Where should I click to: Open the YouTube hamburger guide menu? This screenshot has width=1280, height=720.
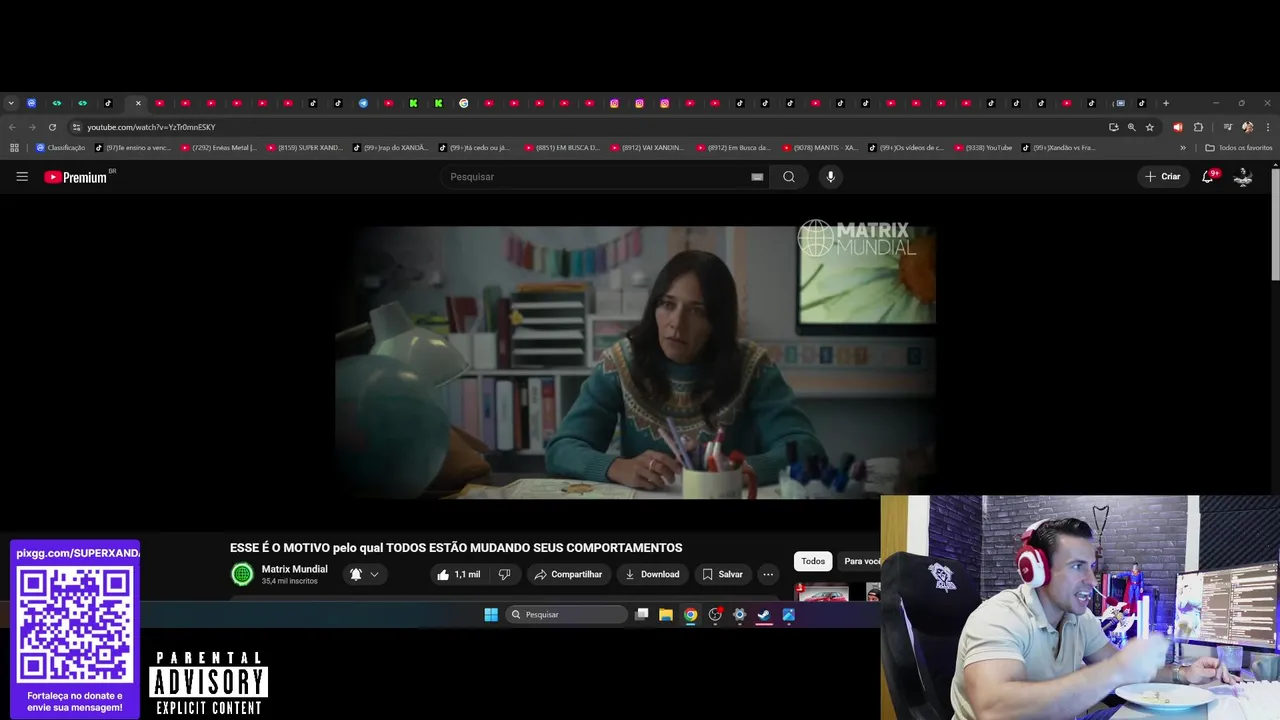point(22,177)
